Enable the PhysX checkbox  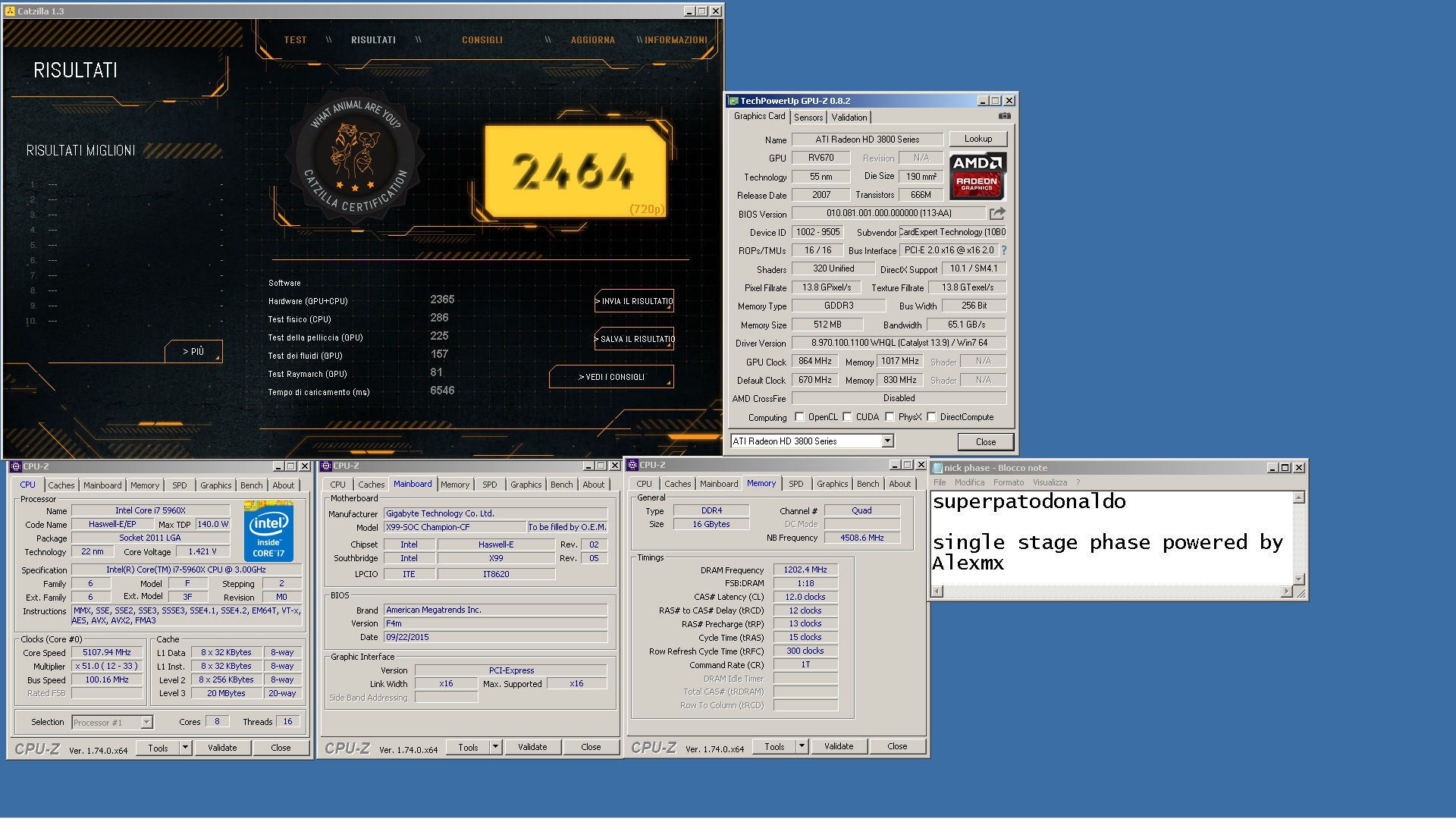(x=890, y=417)
